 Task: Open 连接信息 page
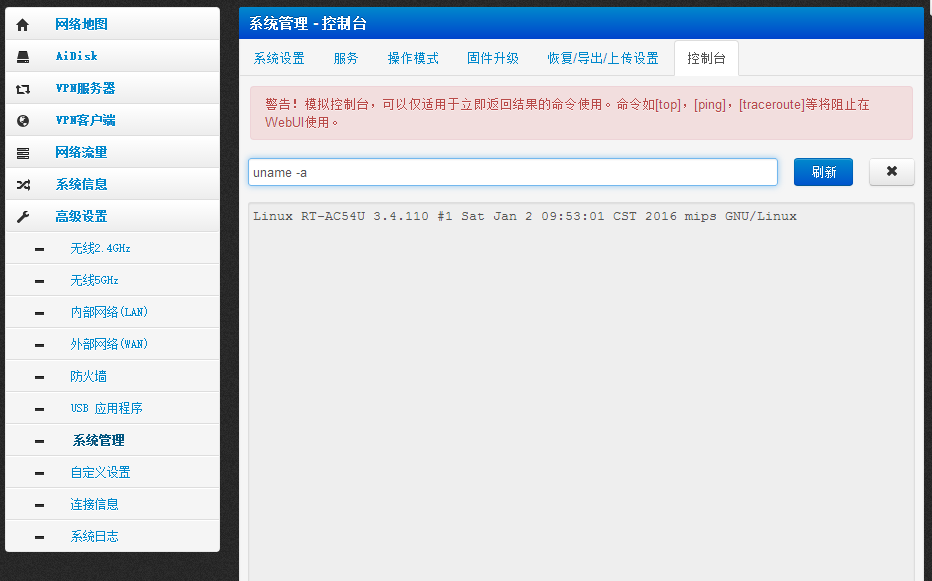(112, 505)
